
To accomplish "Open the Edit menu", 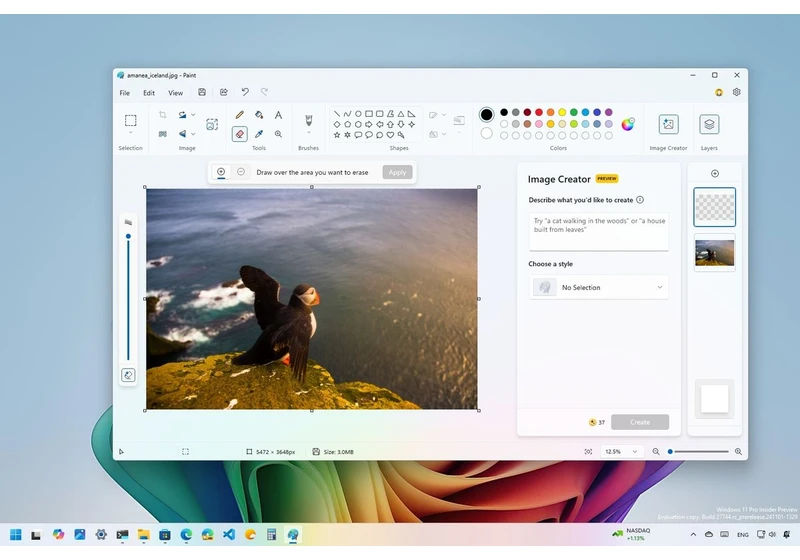I will pos(149,93).
